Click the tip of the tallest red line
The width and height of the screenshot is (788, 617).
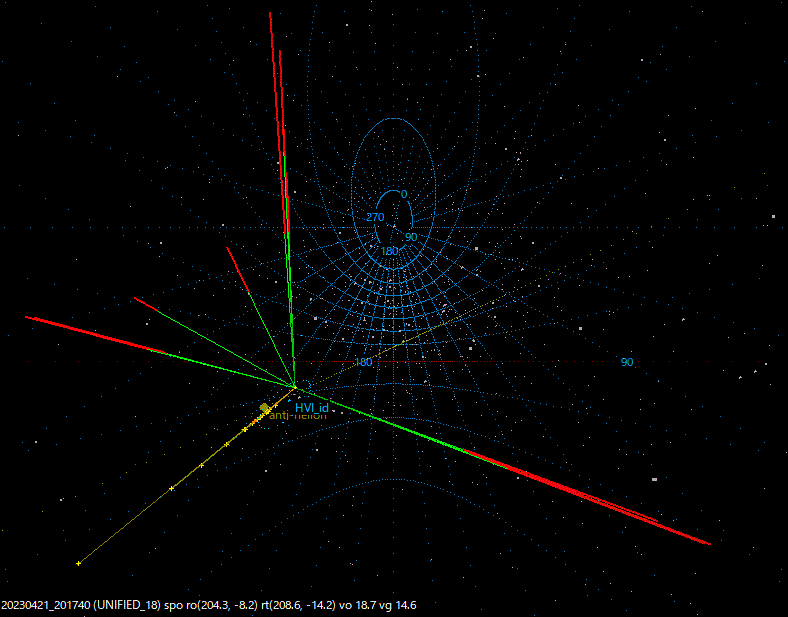click(270, 14)
